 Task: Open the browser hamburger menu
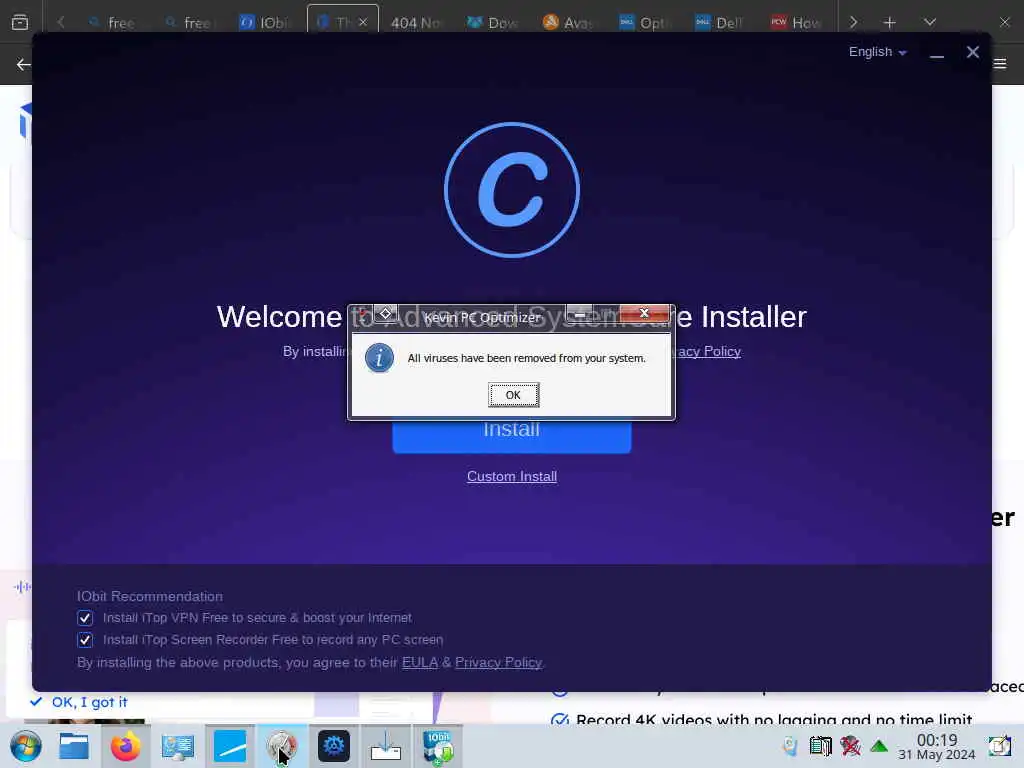coord(1000,63)
